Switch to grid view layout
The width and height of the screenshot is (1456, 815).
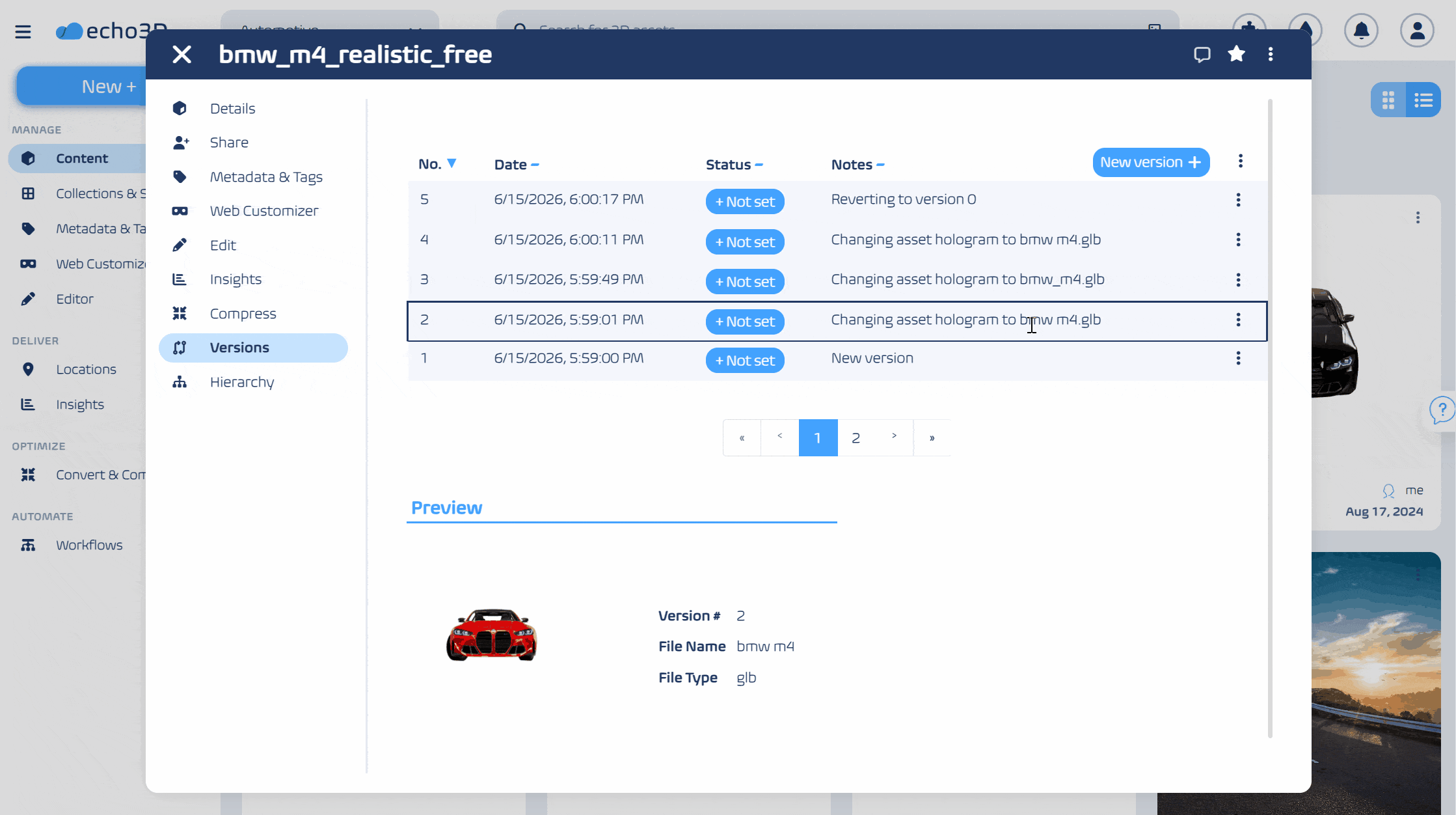1388,100
